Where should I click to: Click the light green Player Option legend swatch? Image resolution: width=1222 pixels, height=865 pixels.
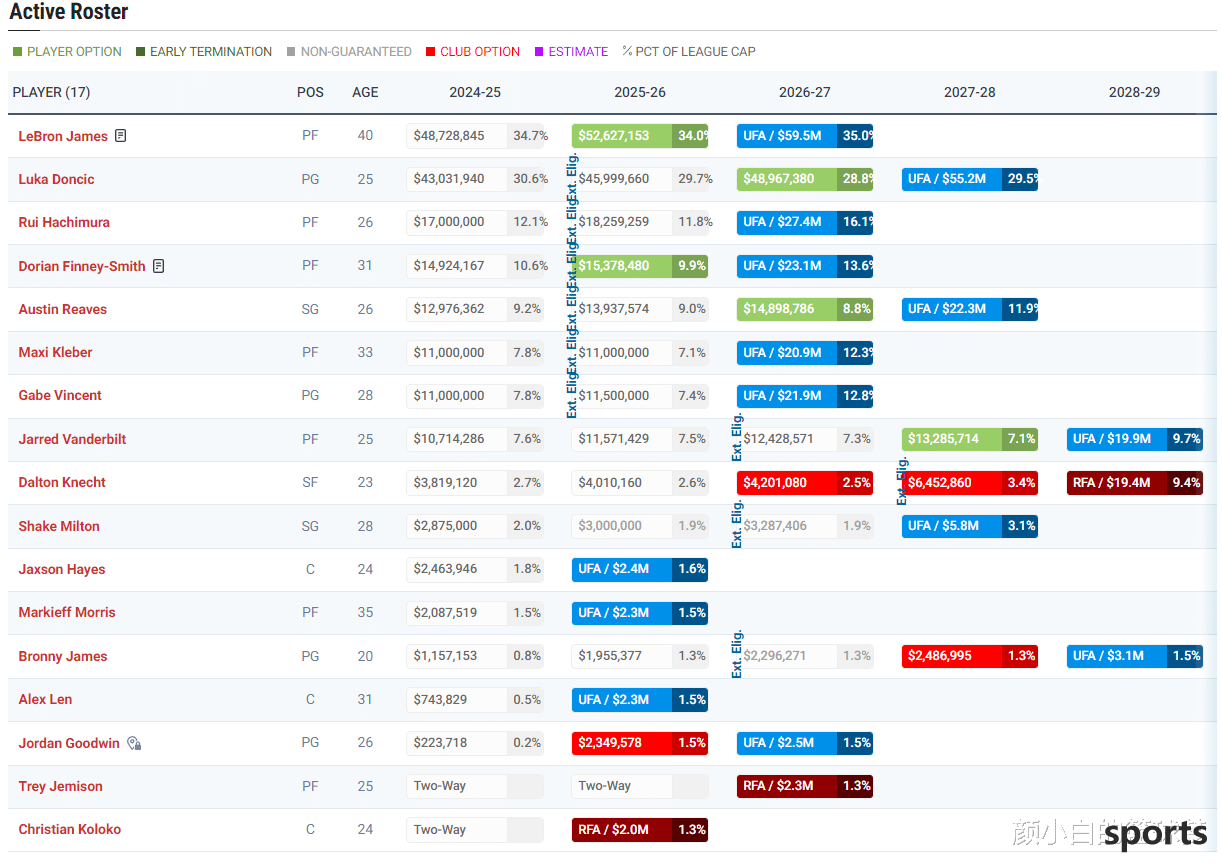pyautogui.click(x=17, y=52)
